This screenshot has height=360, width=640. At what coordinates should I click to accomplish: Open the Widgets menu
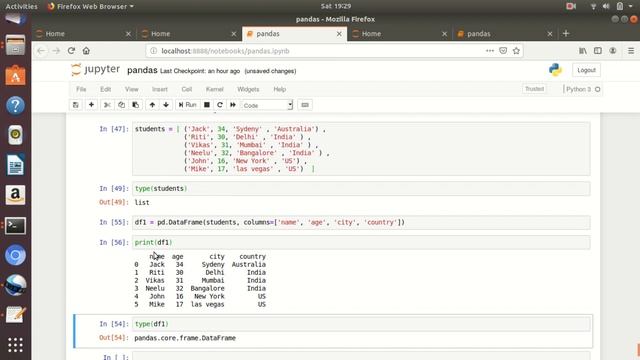[248, 89]
